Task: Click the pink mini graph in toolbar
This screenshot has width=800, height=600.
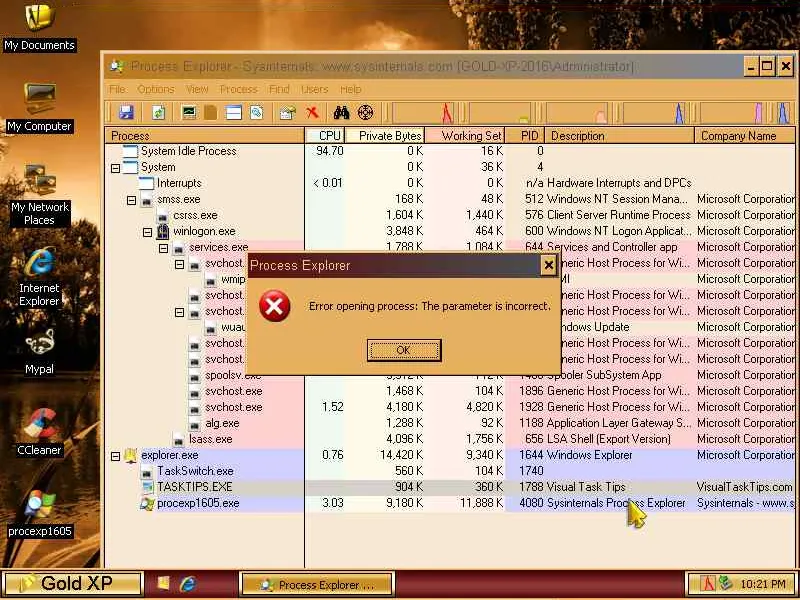Action: [x=731, y=113]
